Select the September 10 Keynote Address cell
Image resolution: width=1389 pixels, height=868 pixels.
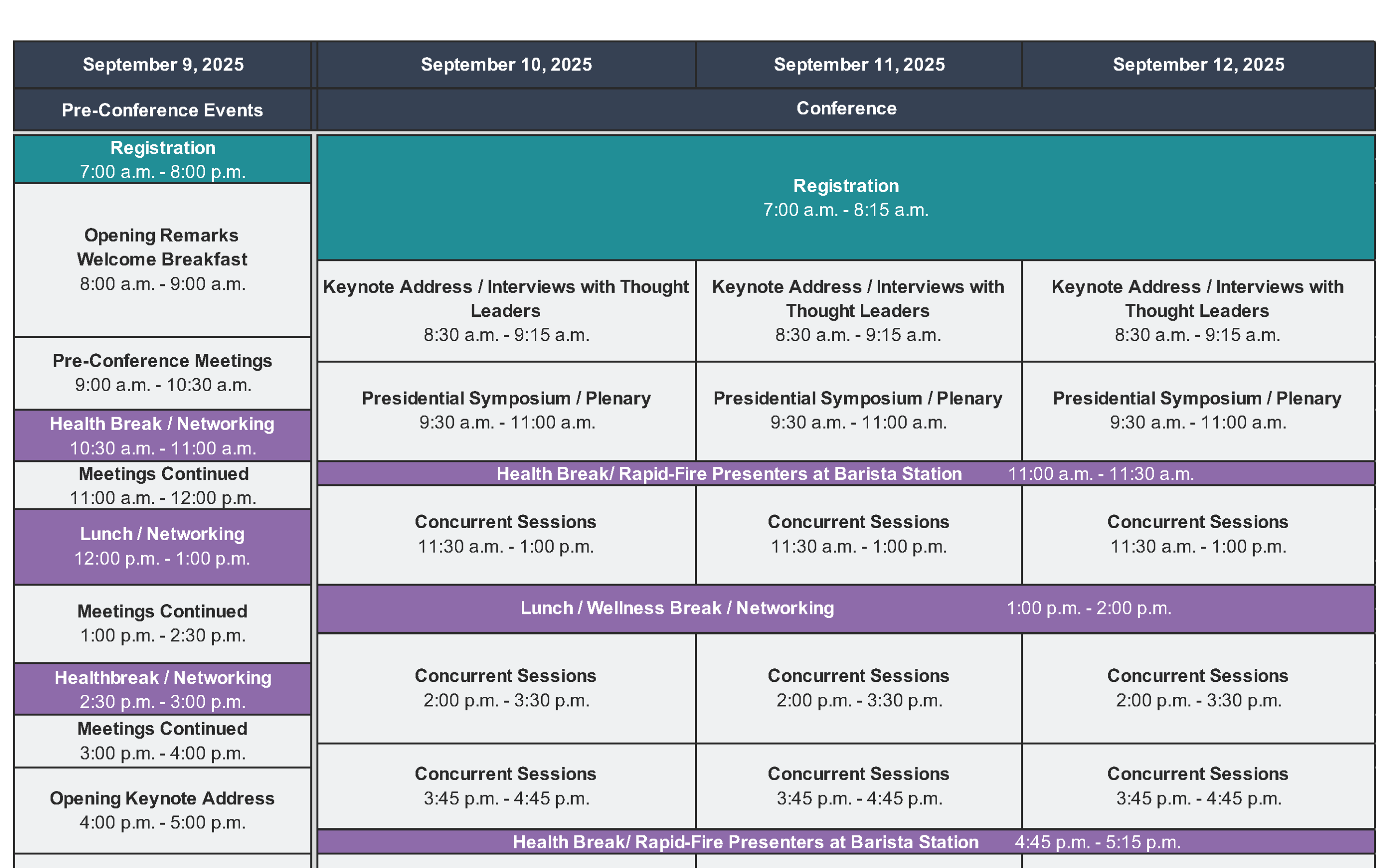point(505,311)
